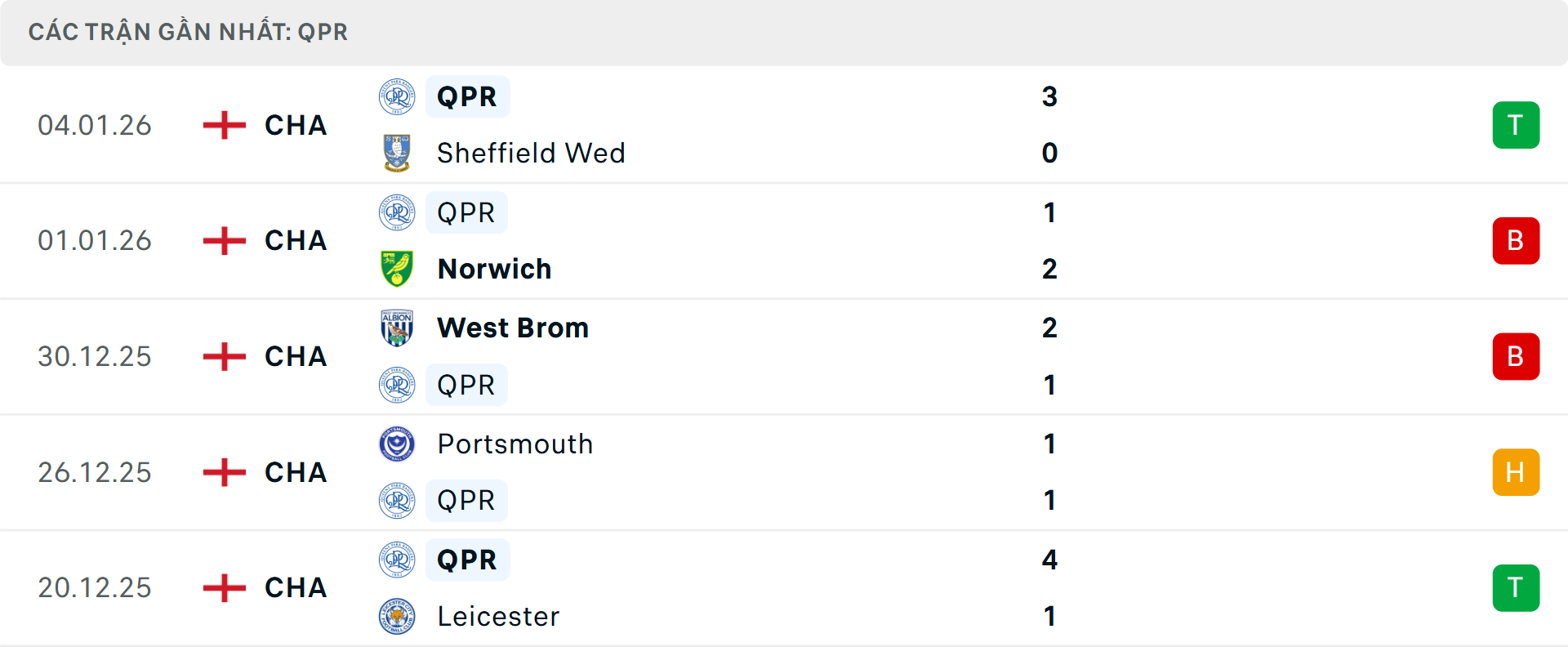Viewport: 1568px width, 647px height.
Task: Select the 20.12.25 match date
Action: click(x=95, y=587)
